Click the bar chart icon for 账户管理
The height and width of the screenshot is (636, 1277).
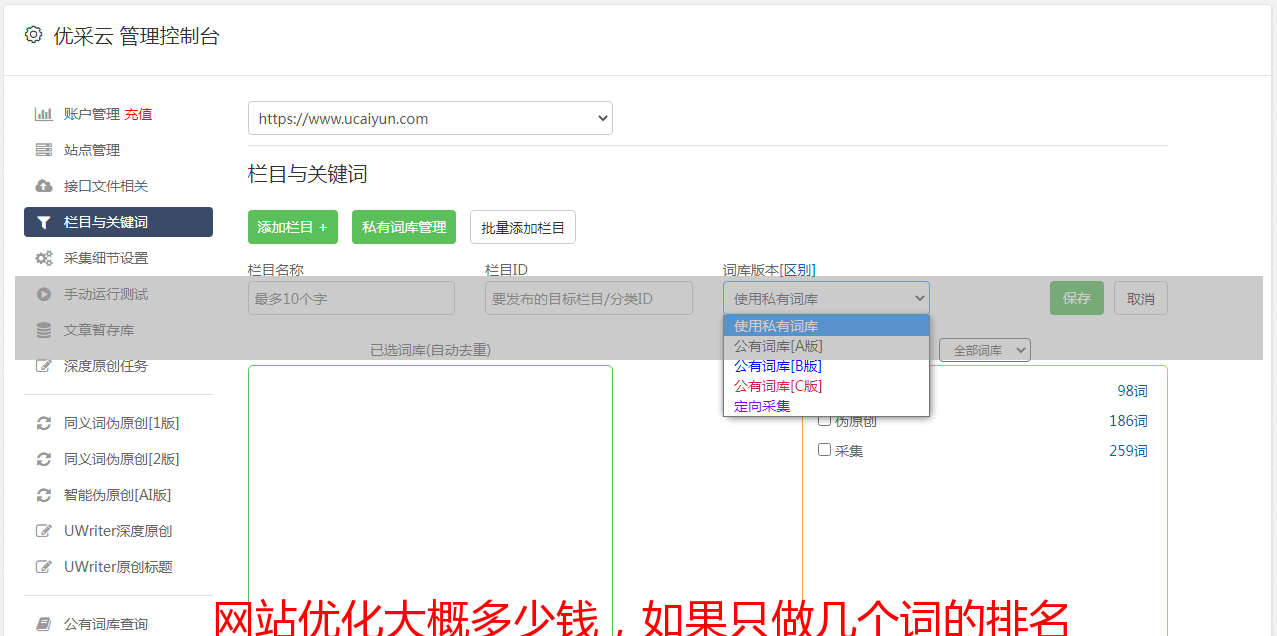pyautogui.click(x=44, y=114)
